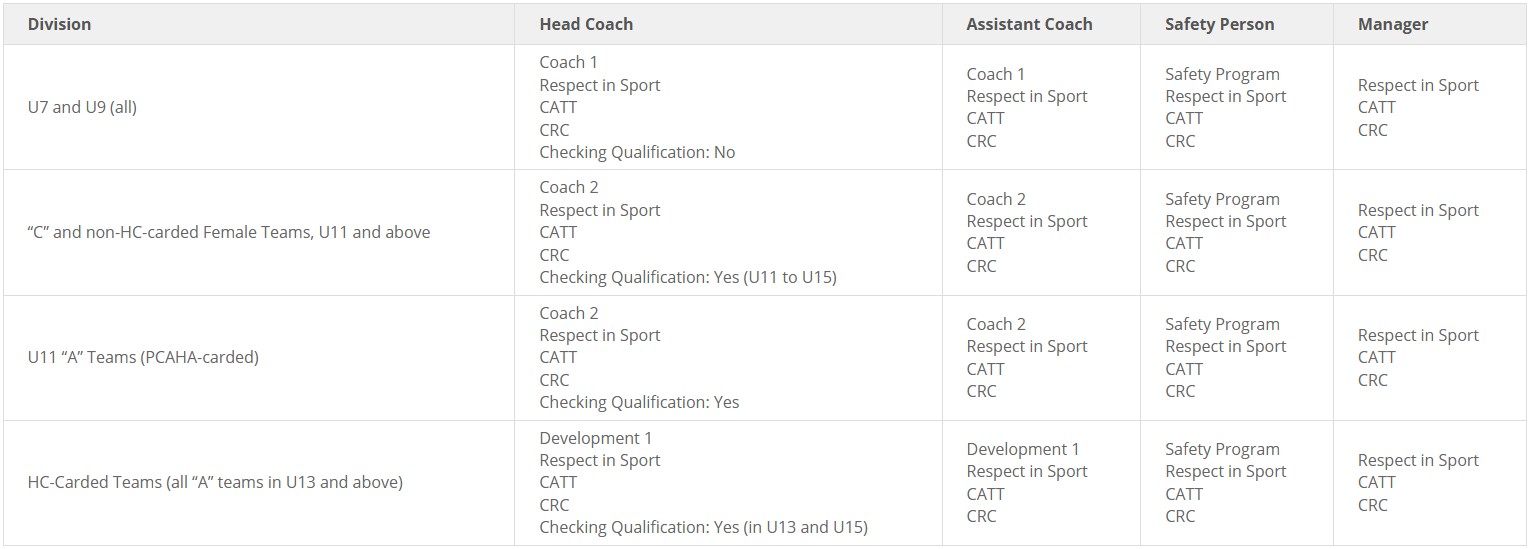Click "Safety Program" in the HC-Carded Teams row
1531x549 pixels.
[x=1221, y=449]
